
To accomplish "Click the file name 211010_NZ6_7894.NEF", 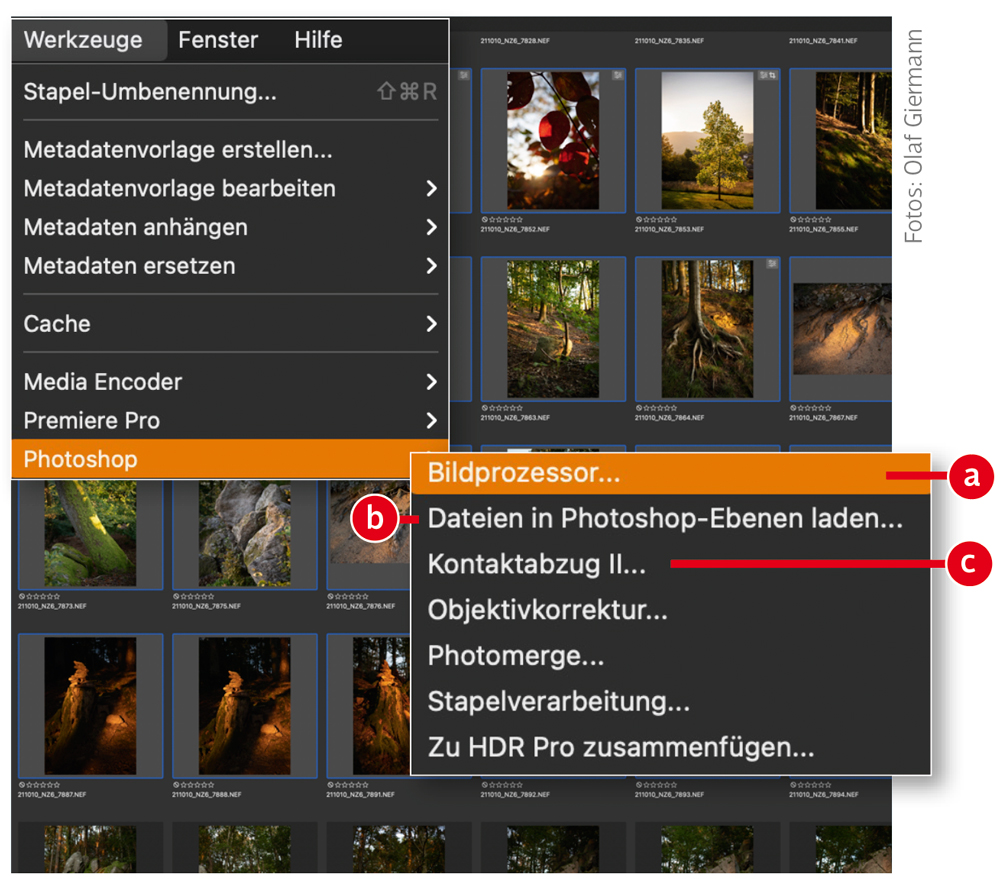I will coord(823,795).
